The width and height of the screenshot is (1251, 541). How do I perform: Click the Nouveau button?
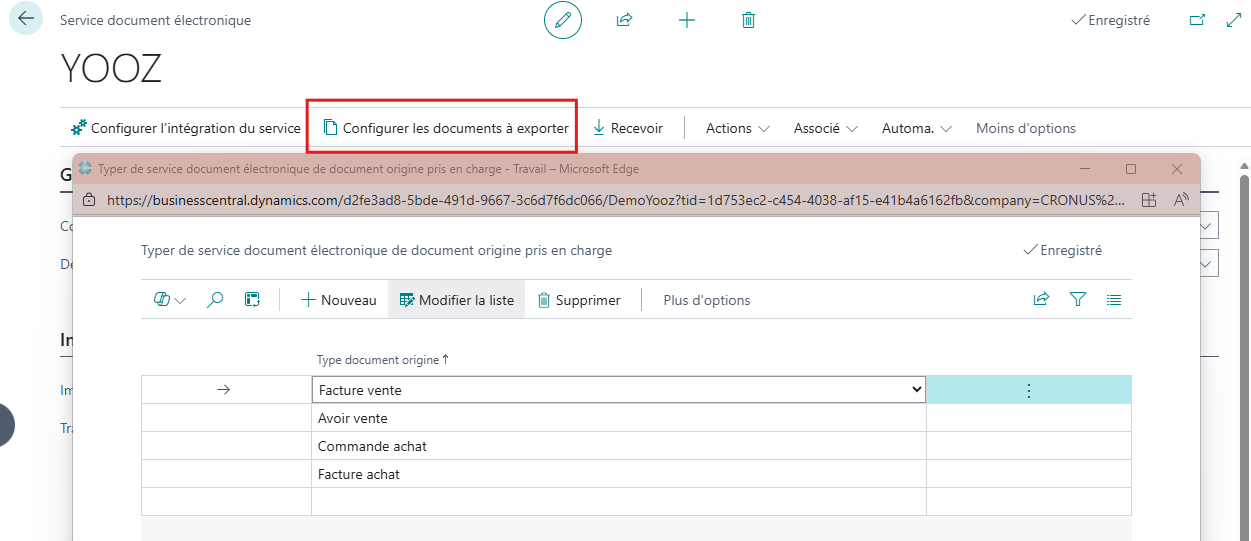pos(339,300)
